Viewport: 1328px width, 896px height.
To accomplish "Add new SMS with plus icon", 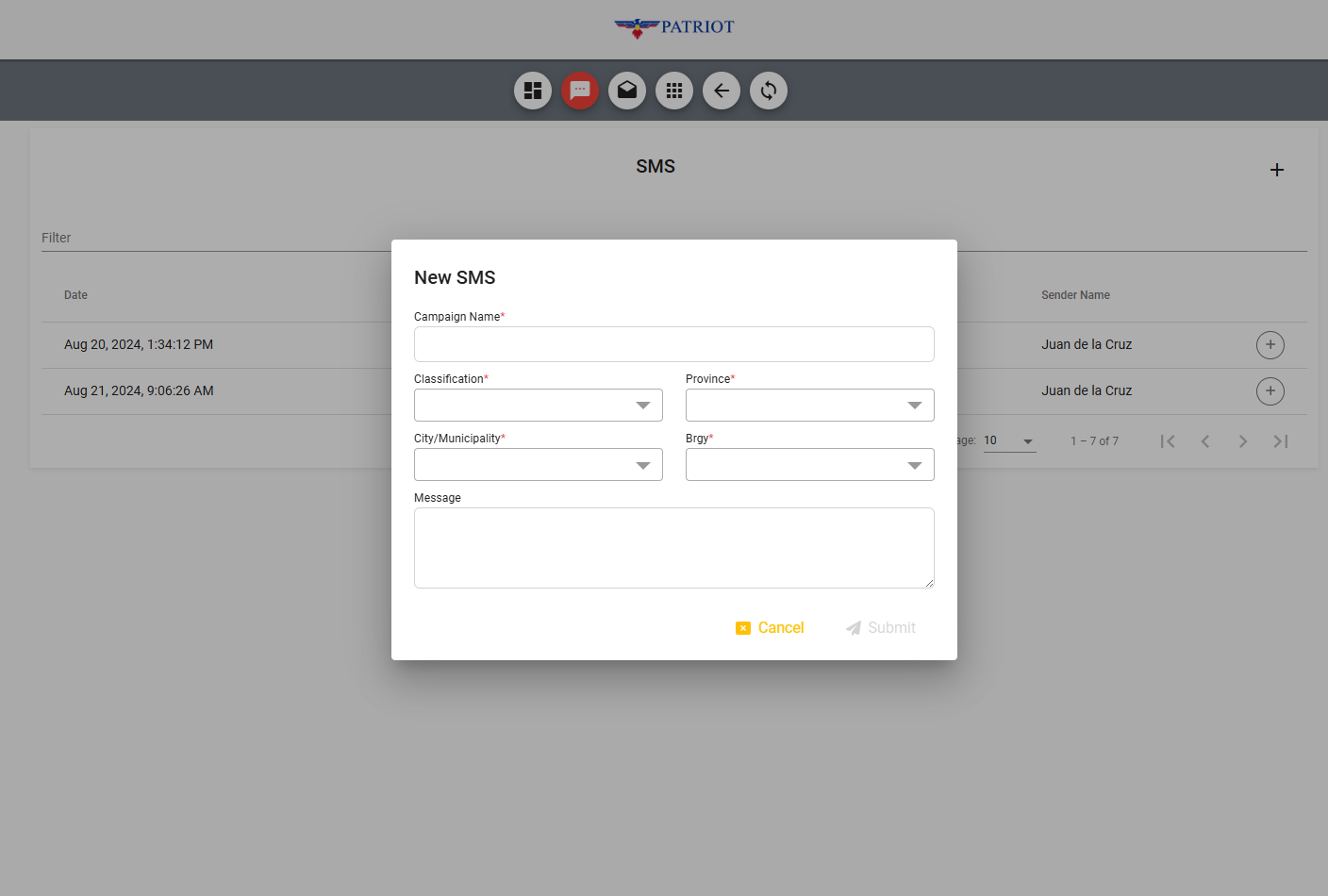I will 1277,170.
